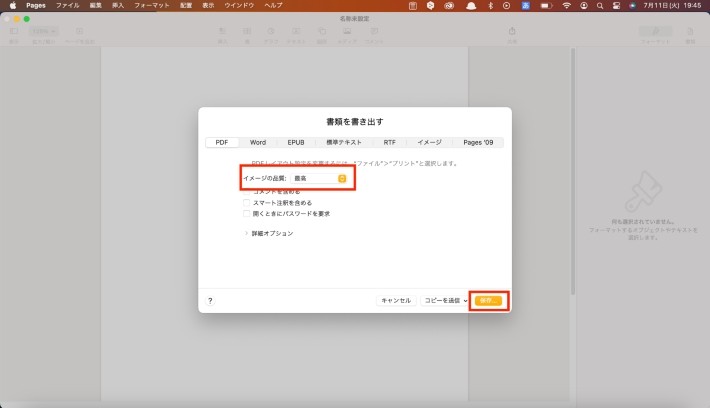Screen dimensions: 710x408
Task: Click the View sidebar icon in toolbar
Action: click(x=14, y=31)
